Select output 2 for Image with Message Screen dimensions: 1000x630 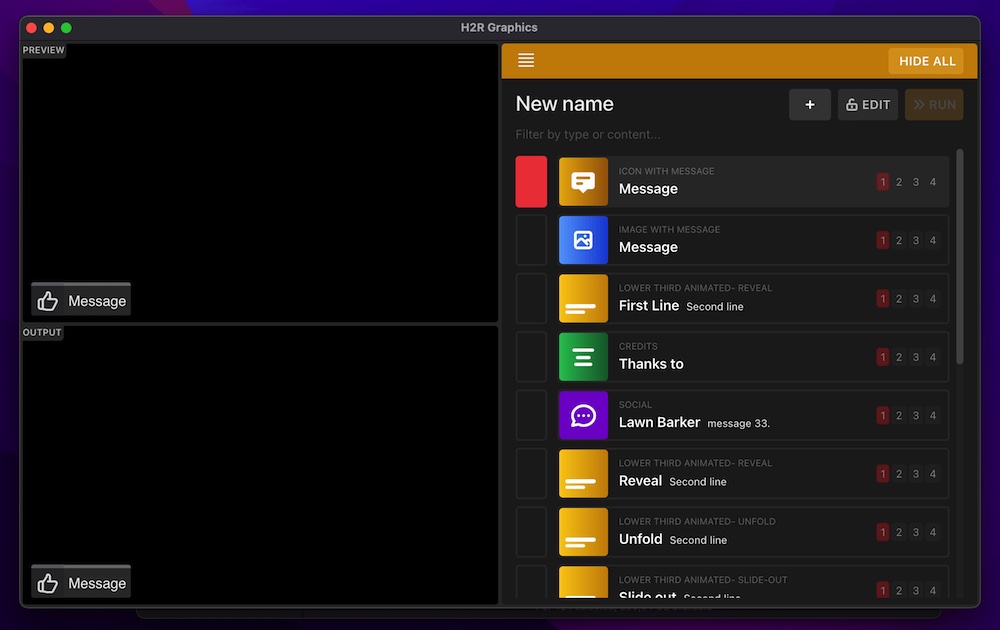click(899, 240)
